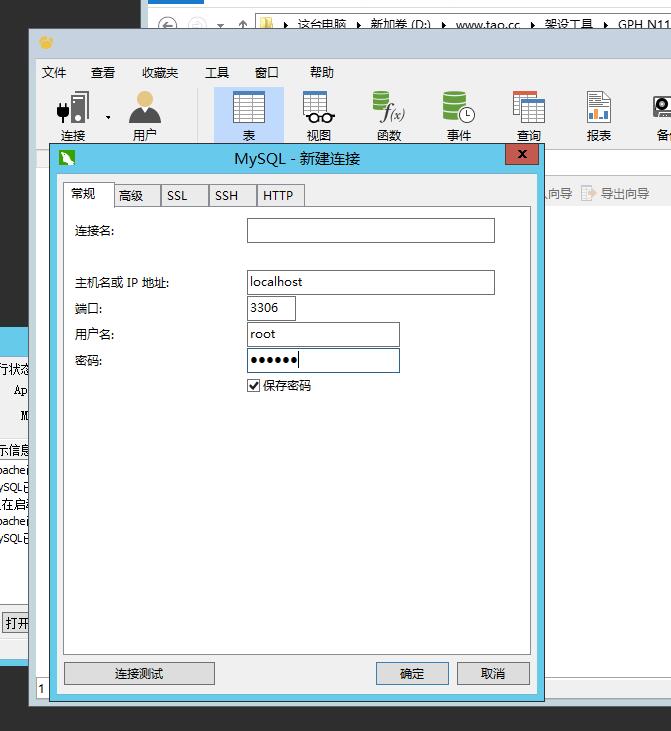Click the Cancel (取消) button
Viewport: 671px width, 731px height.
coord(493,674)
